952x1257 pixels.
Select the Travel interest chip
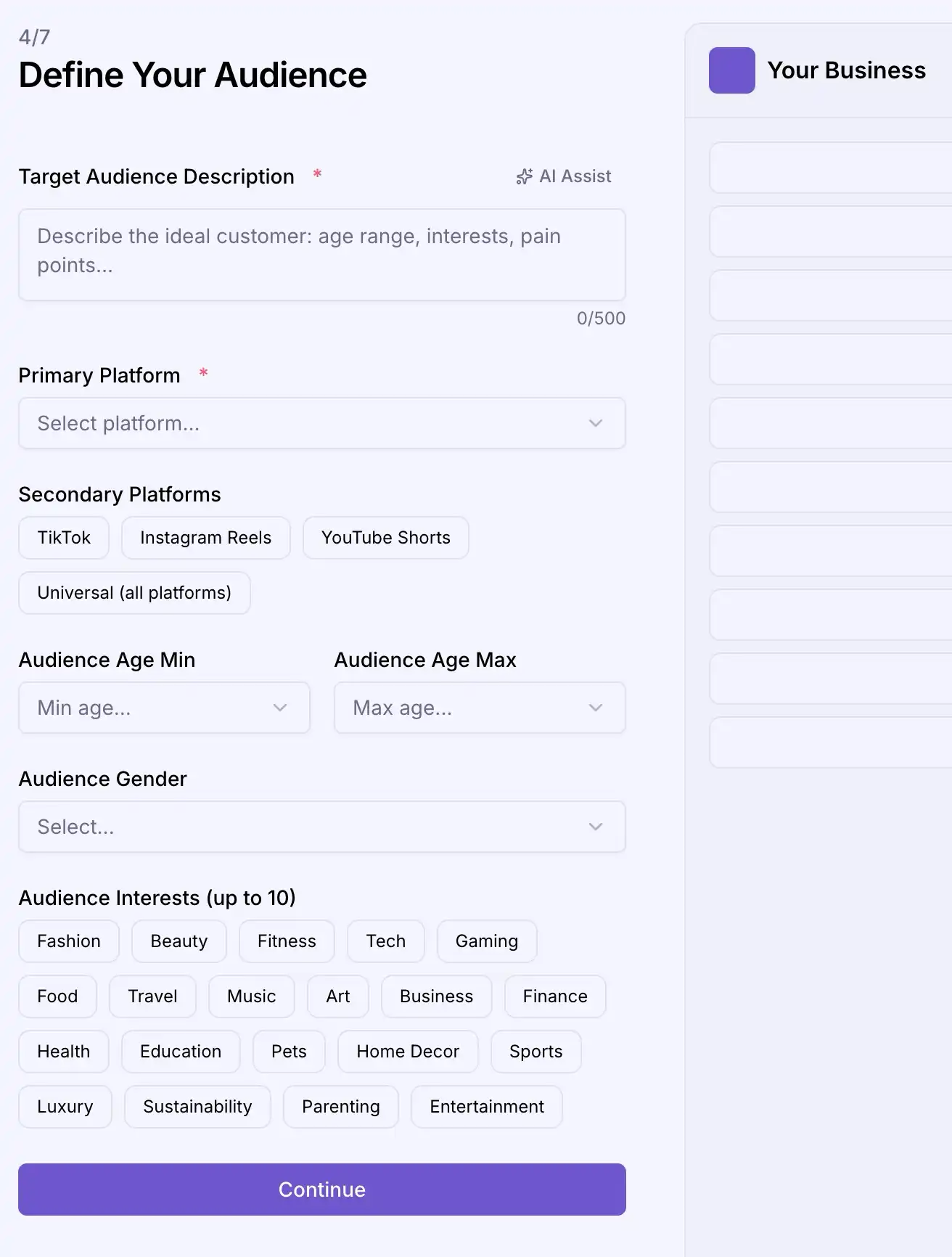coord(152,996)
